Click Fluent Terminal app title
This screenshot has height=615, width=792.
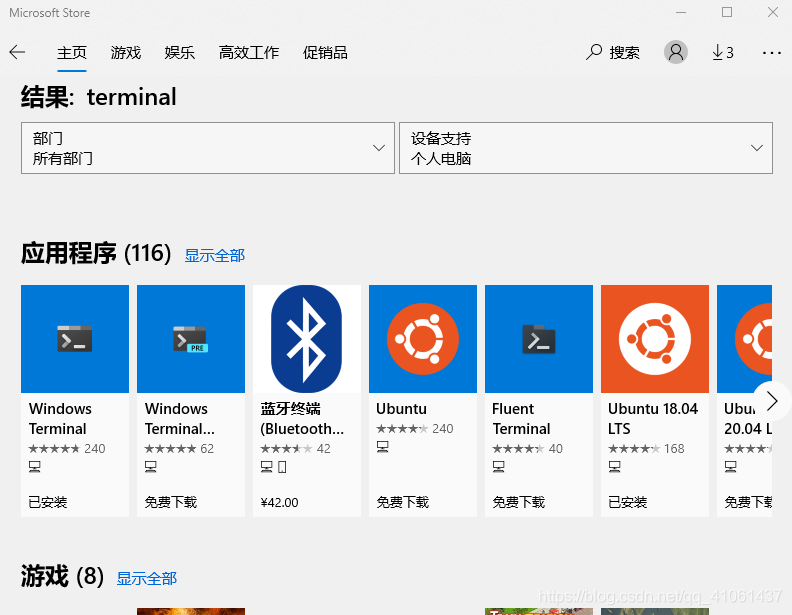click(521, 419)
